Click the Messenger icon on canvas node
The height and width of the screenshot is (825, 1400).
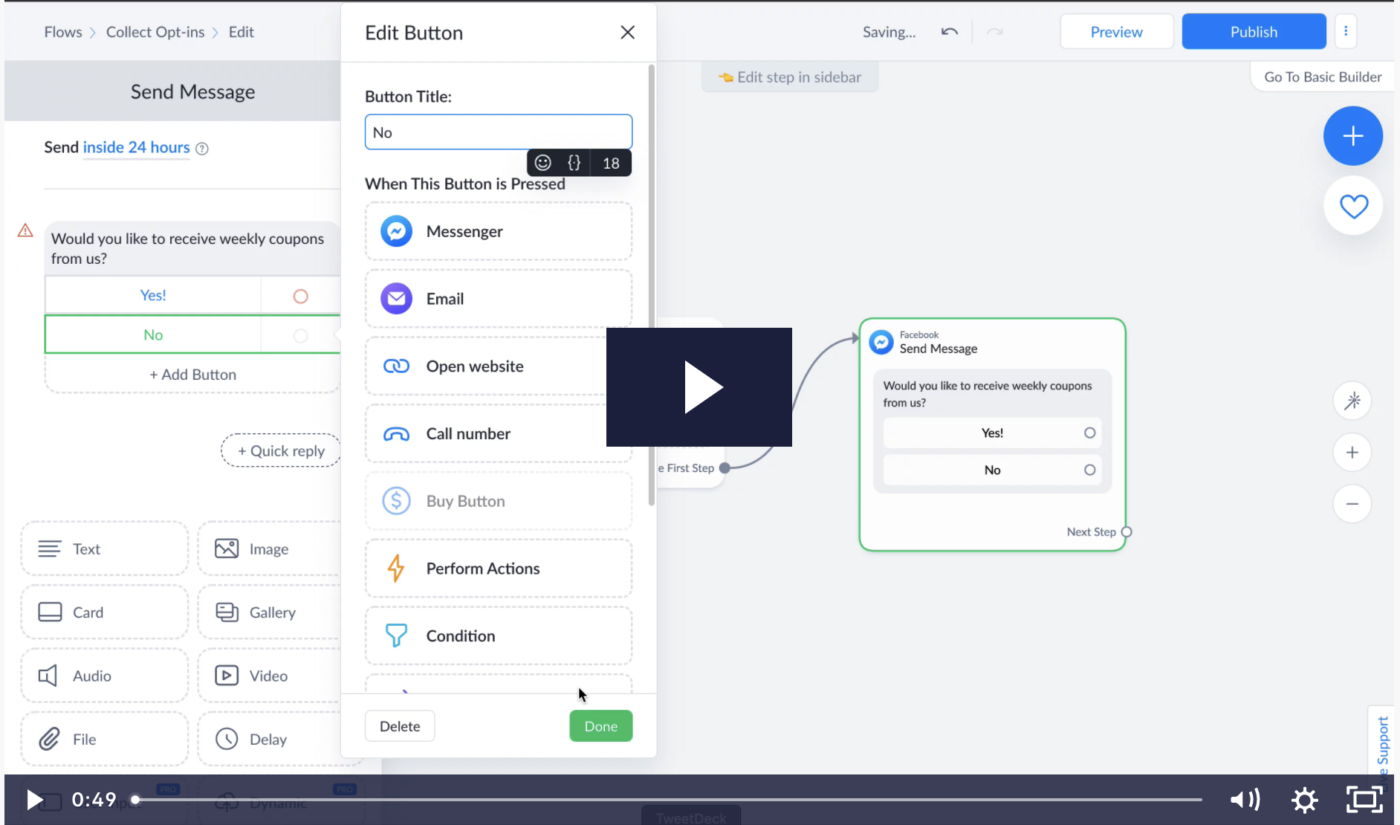pyautogui.click(x=881, y=342)
